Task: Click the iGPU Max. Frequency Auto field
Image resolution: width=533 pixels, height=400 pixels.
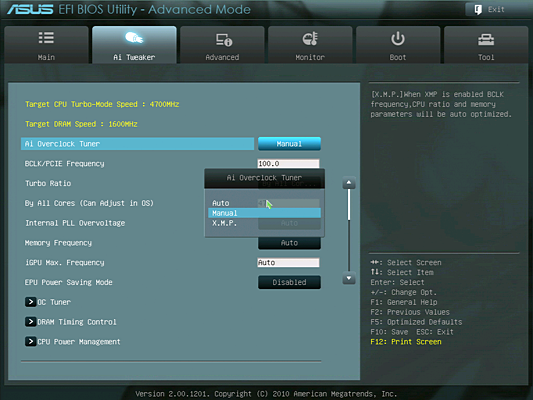Action: point(288,262)
